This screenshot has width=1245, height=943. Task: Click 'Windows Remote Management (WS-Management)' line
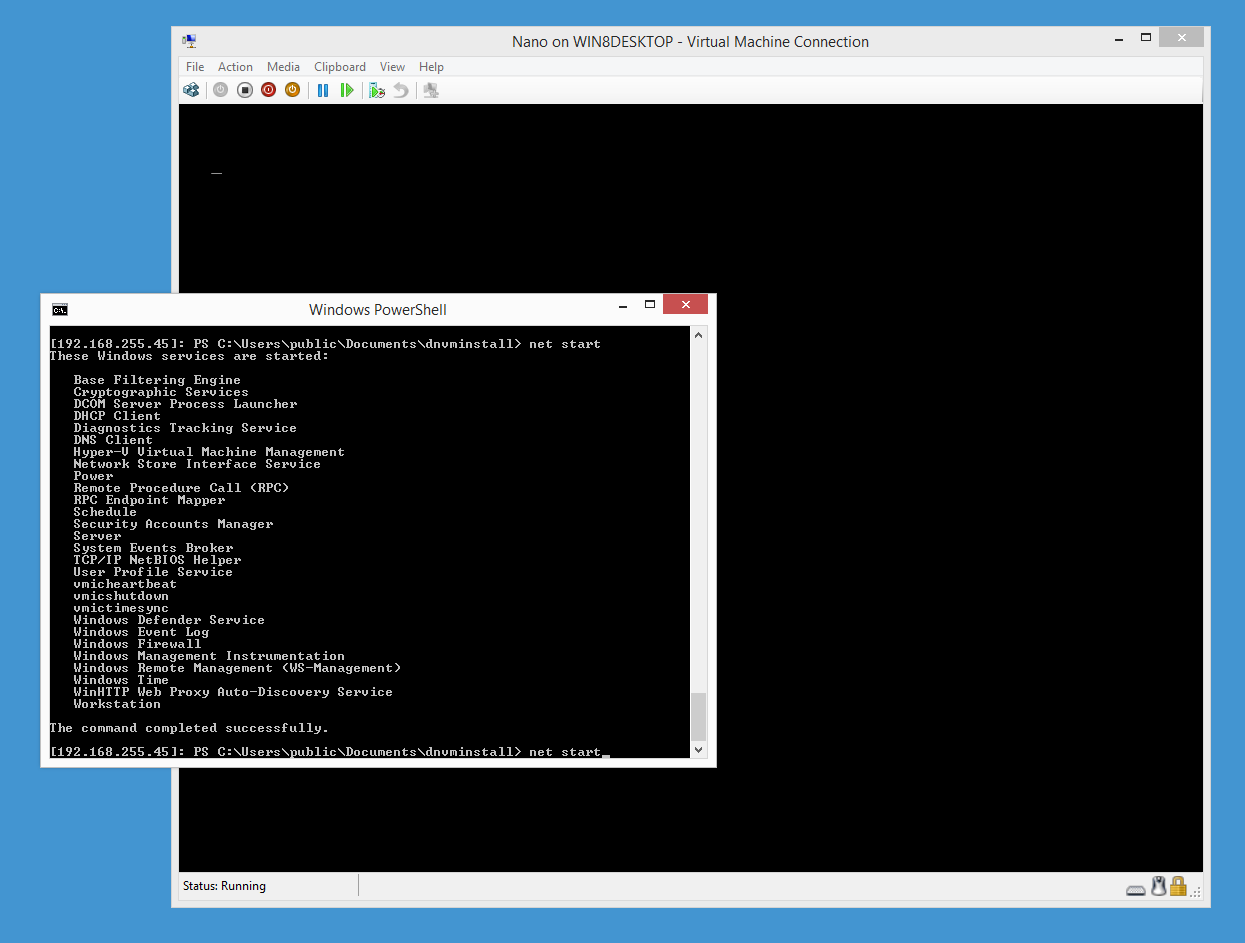pos(237,668)
